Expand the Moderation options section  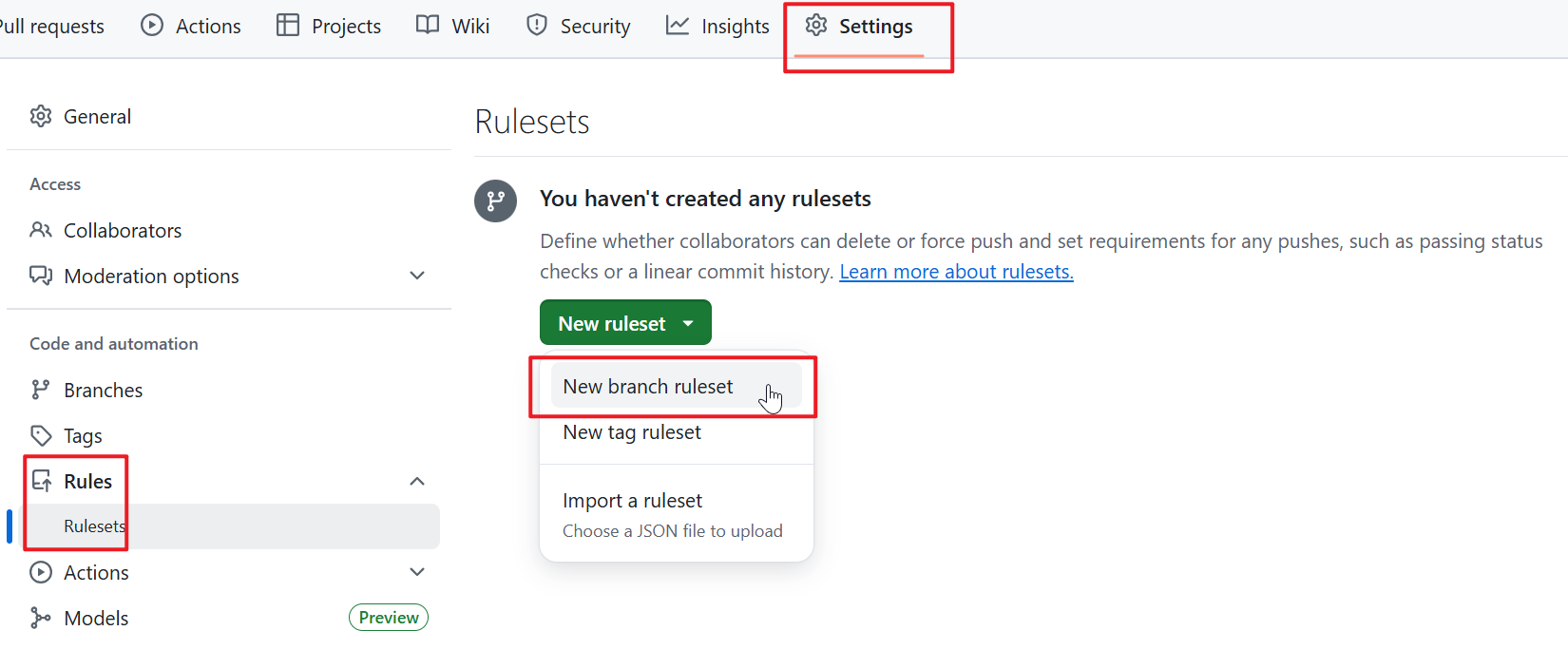point(416,276)
